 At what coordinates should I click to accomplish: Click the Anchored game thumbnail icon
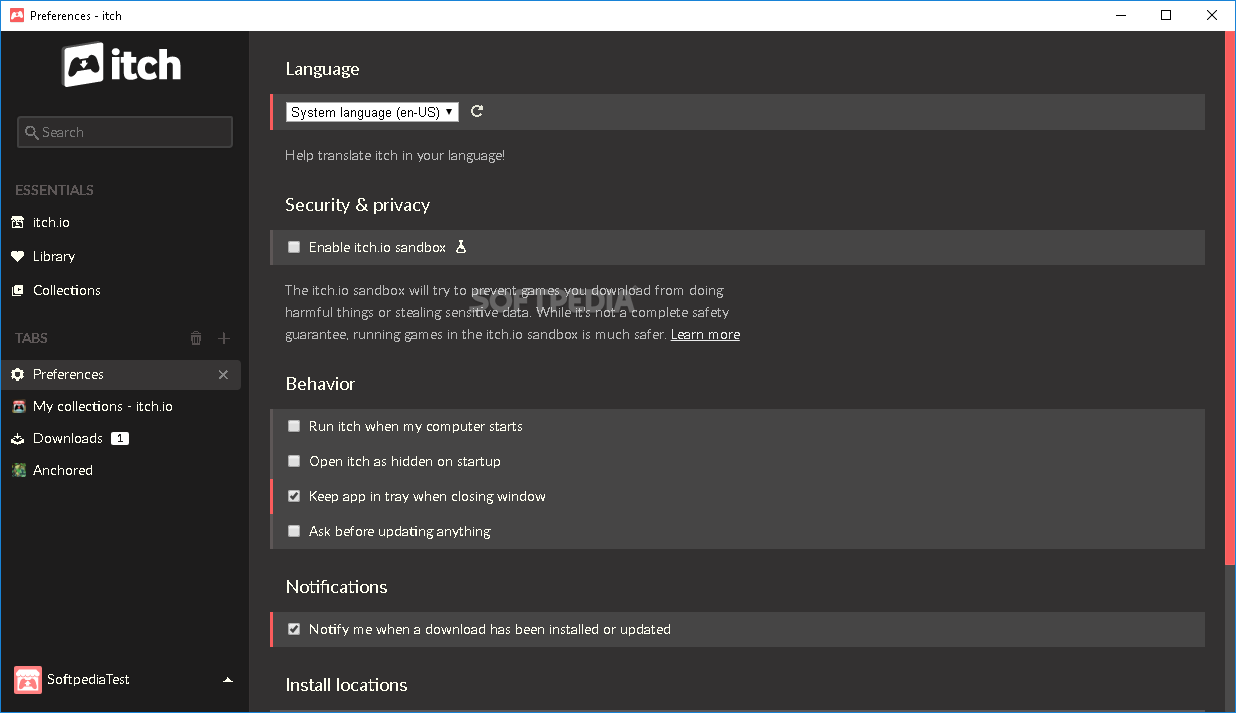click(18, 470)
